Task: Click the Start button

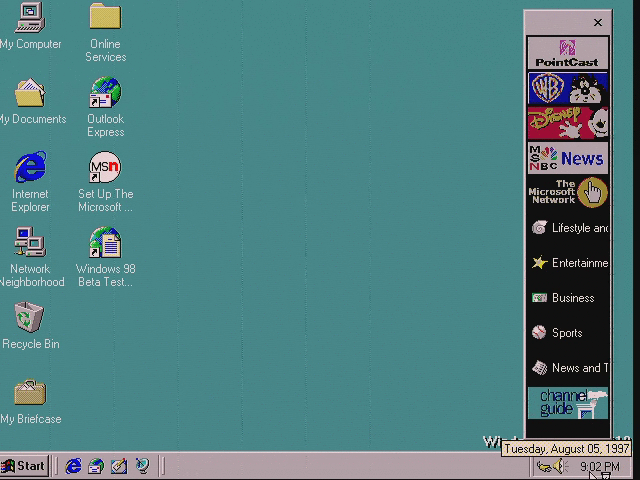Action: point(24,466)
